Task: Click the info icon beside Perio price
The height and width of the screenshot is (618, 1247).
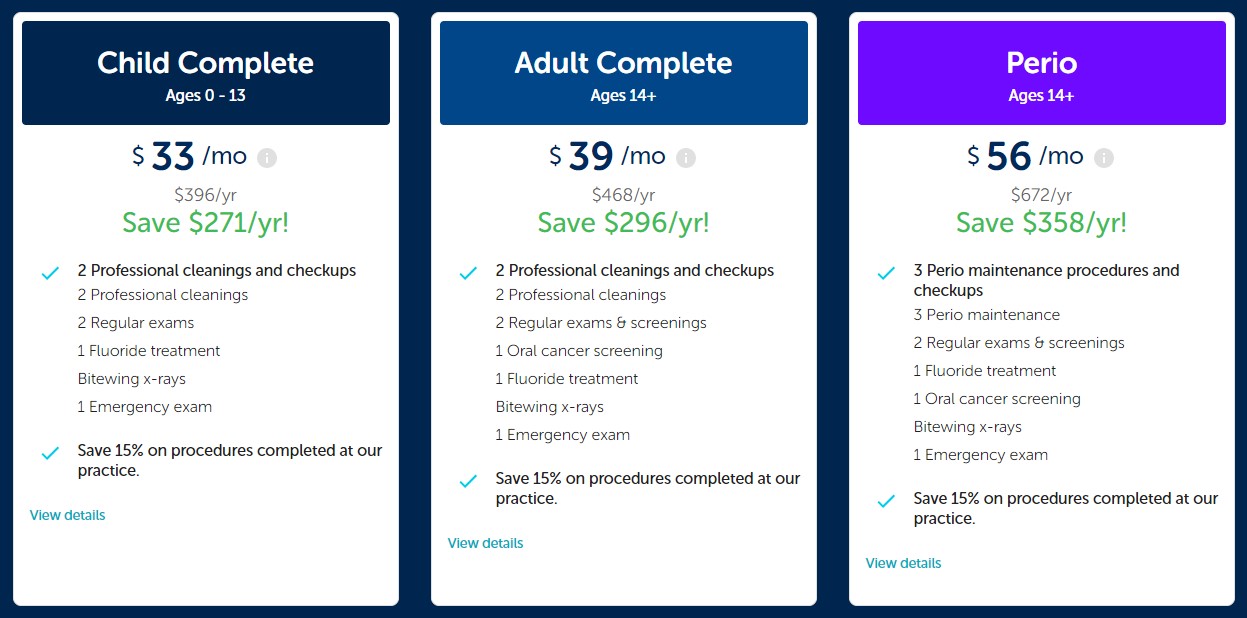Action: (1102, 156)
